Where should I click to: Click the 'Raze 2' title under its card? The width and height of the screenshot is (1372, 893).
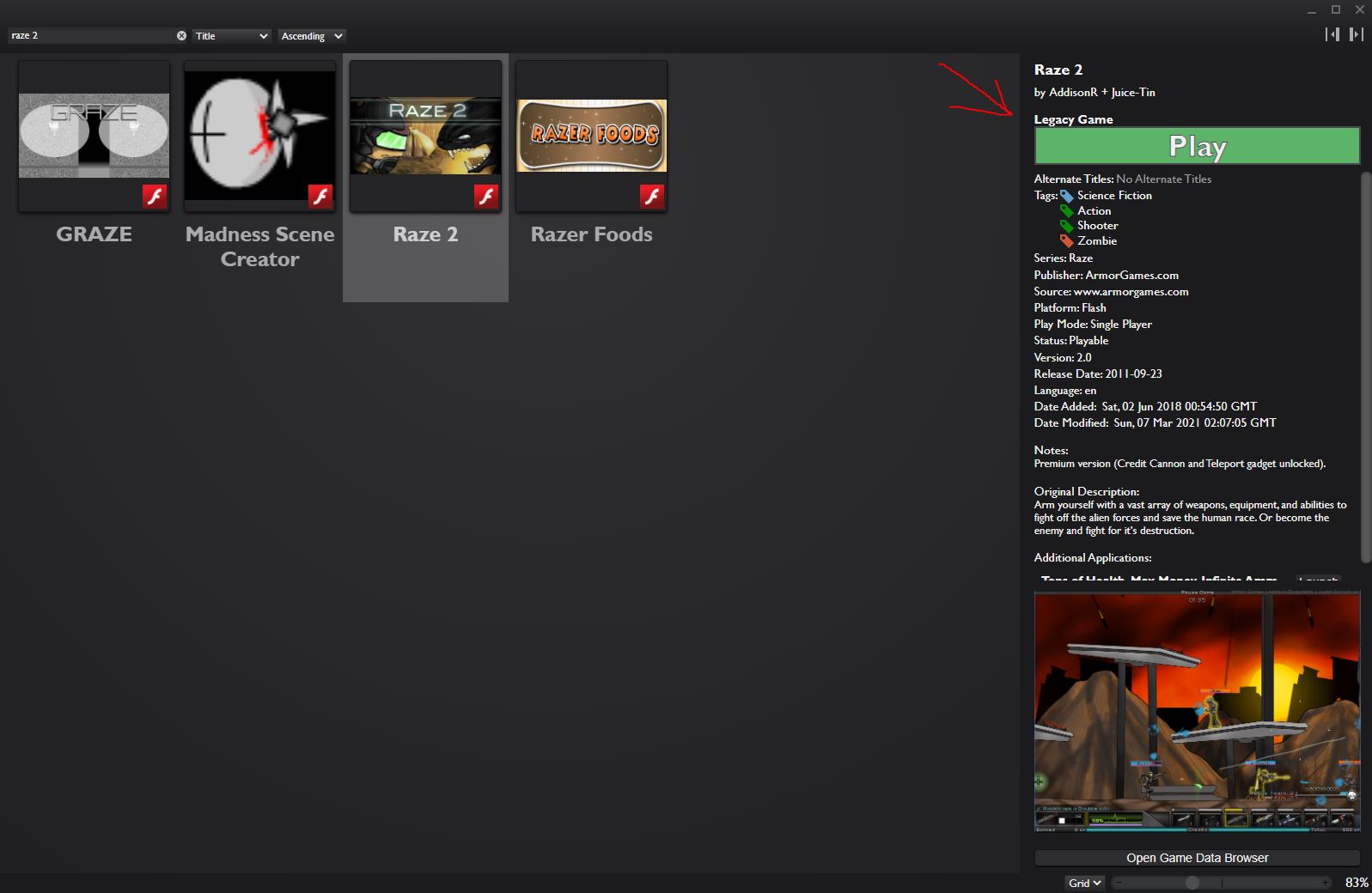click(425, 234)
